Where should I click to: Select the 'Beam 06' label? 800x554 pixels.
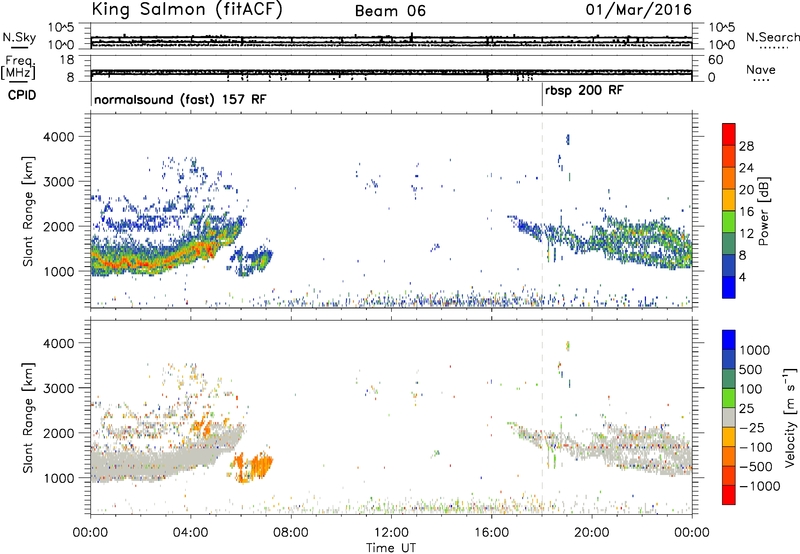(x=390, y=11)
